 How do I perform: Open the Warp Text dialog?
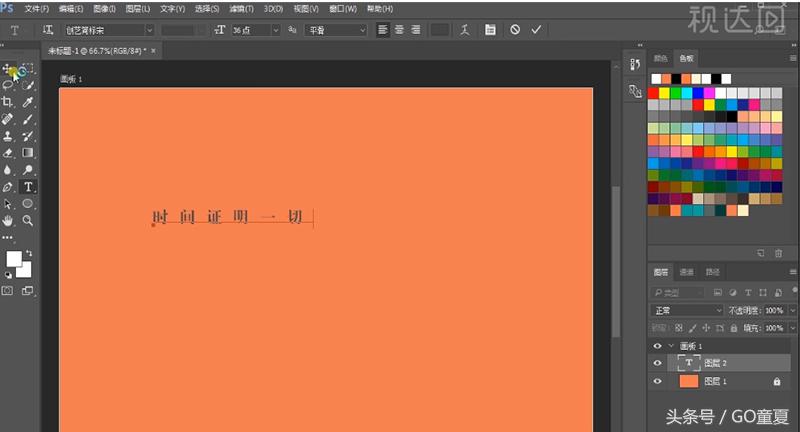(x=464, y=30)
